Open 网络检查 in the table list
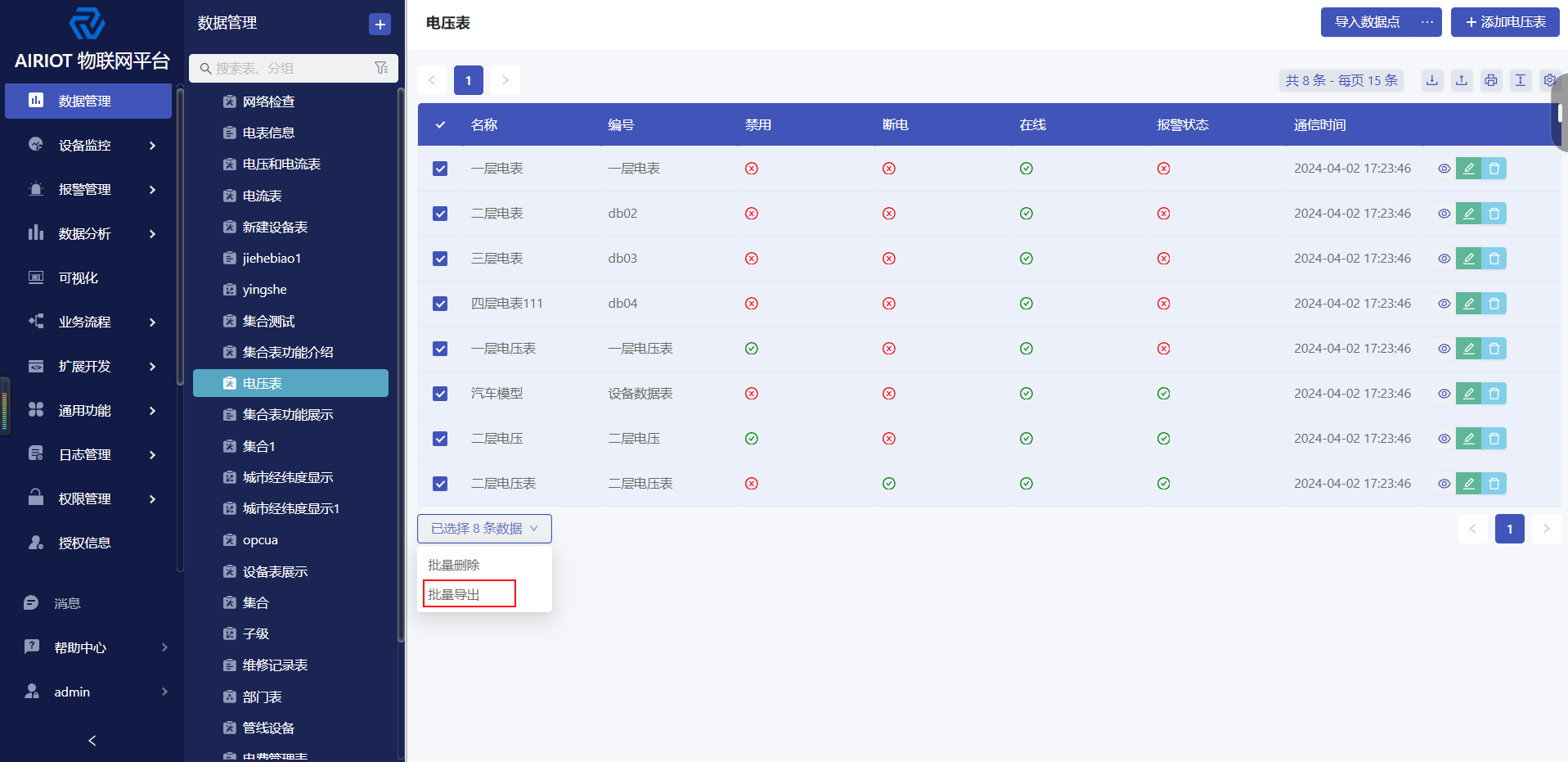 (x=290, y=101)
